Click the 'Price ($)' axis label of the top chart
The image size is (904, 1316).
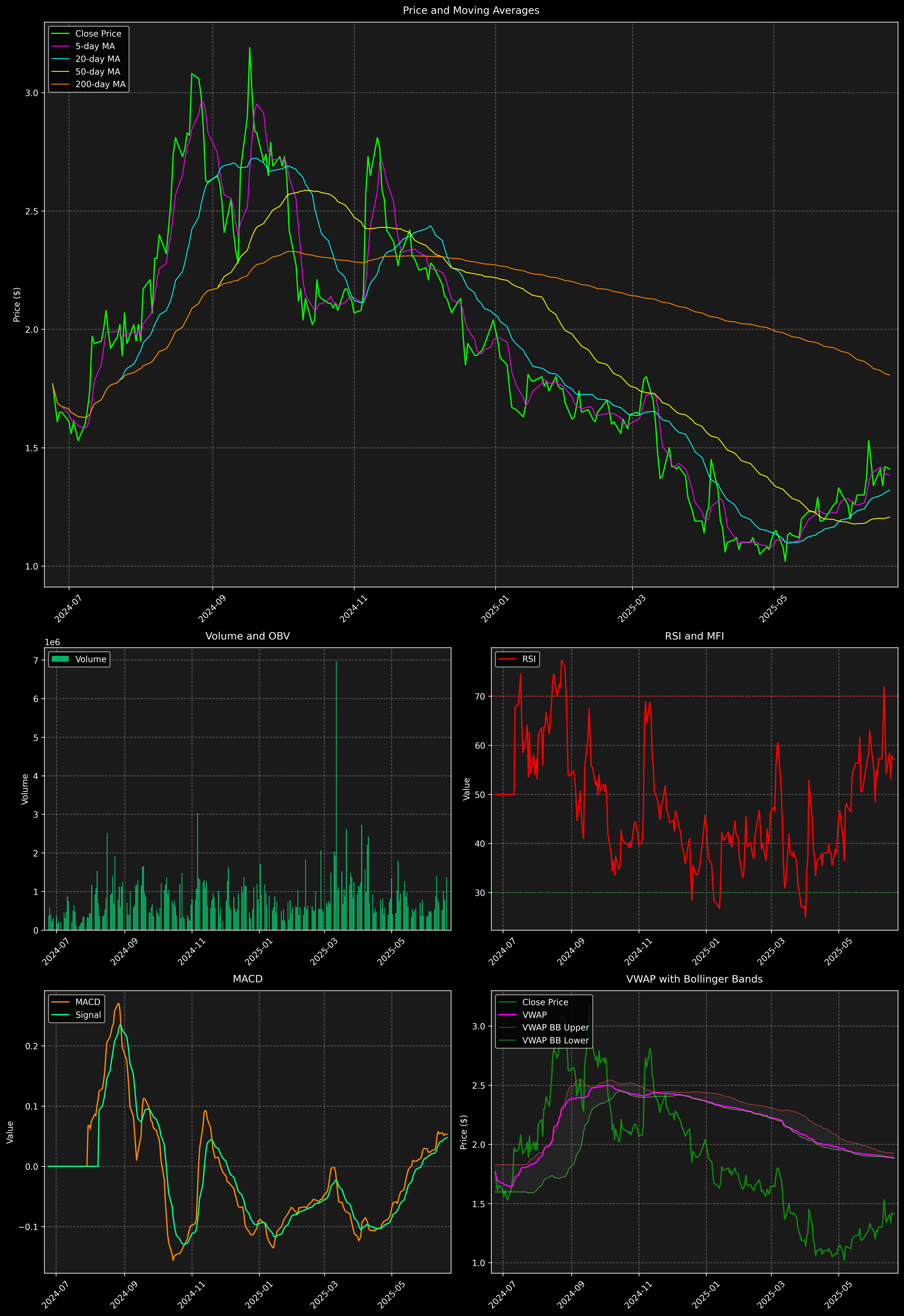point(17,305)
